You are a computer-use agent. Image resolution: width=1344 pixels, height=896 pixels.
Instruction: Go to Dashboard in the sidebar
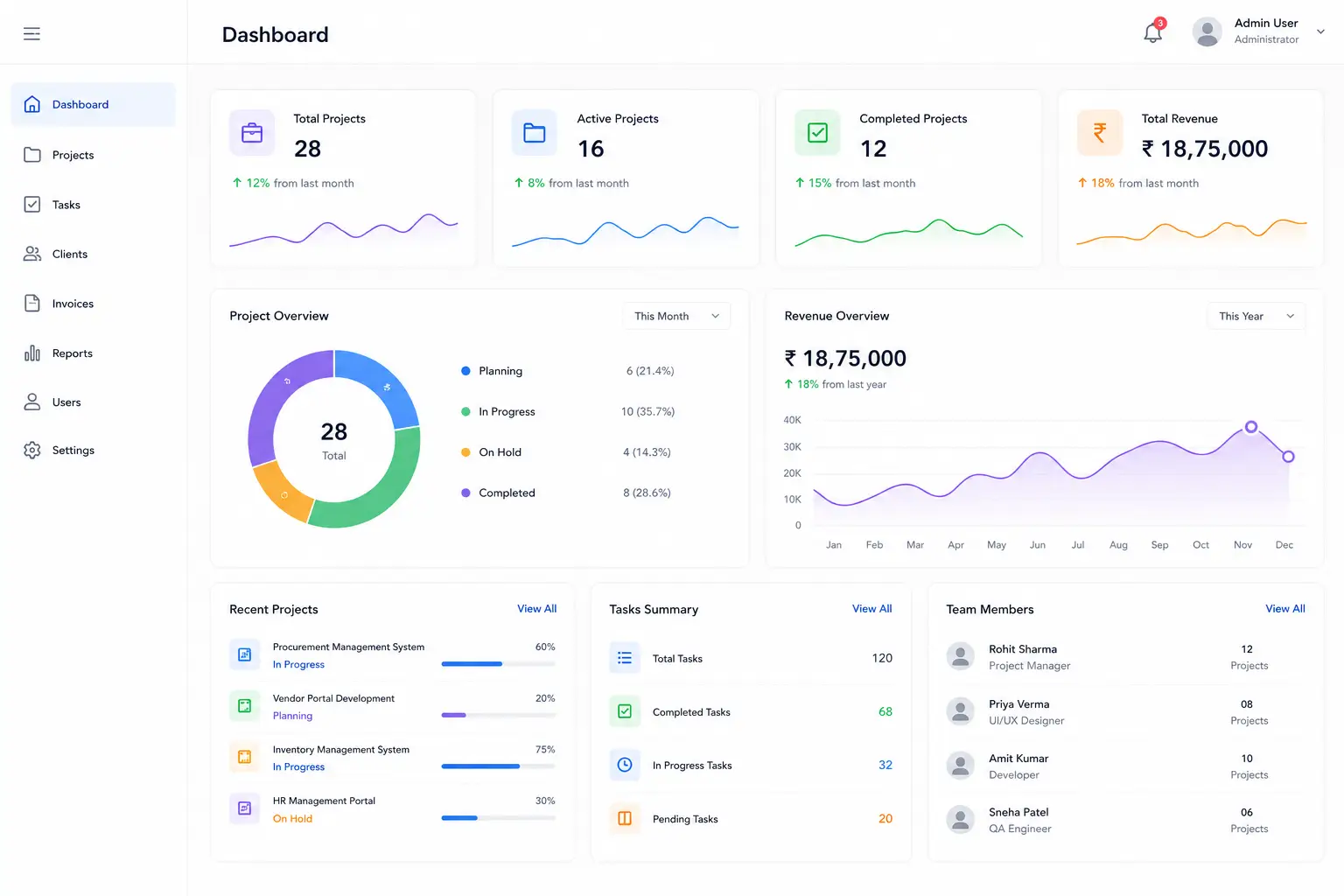[x=93, y=104]
